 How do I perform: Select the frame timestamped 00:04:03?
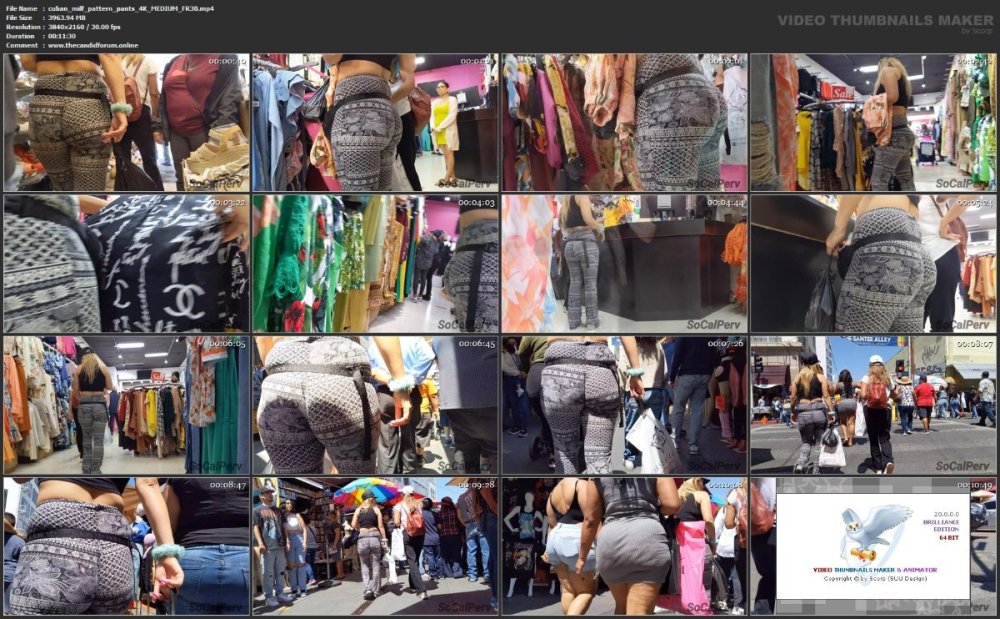[x=376, y=264]
